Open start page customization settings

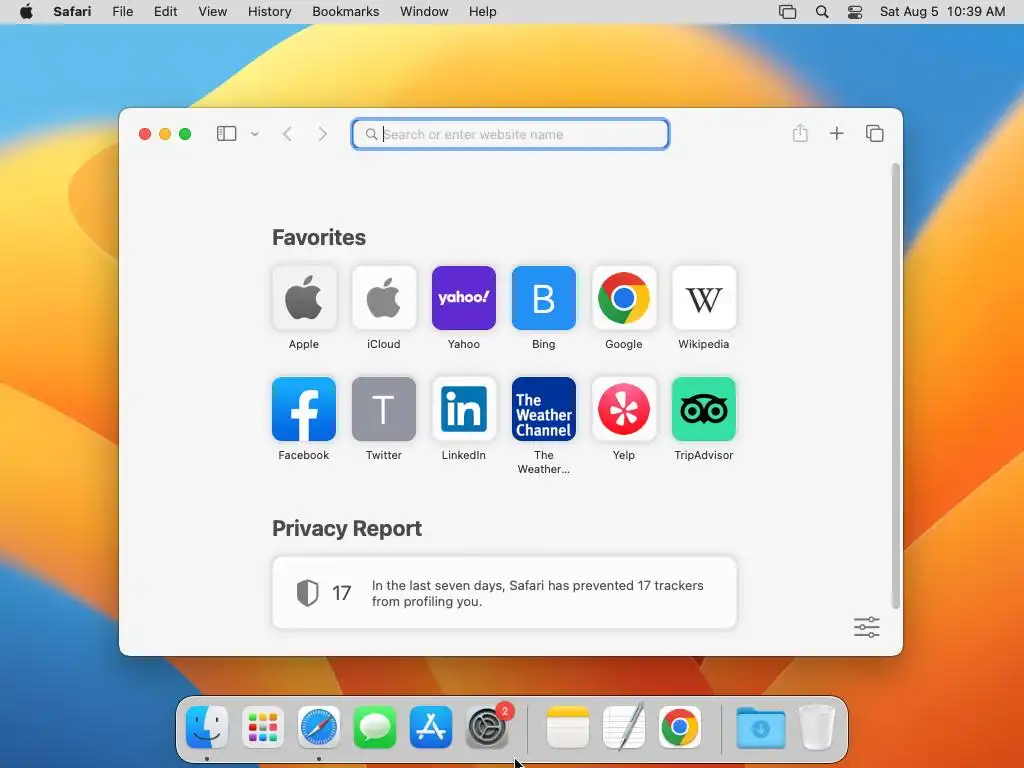(867, 627)
